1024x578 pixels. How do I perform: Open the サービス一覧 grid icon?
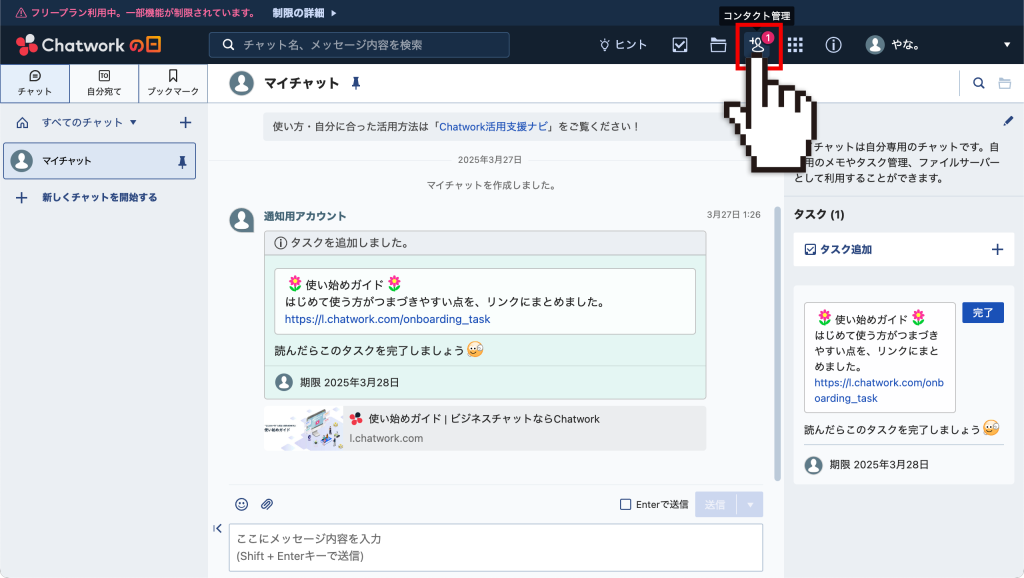click(x=796, y=44)
